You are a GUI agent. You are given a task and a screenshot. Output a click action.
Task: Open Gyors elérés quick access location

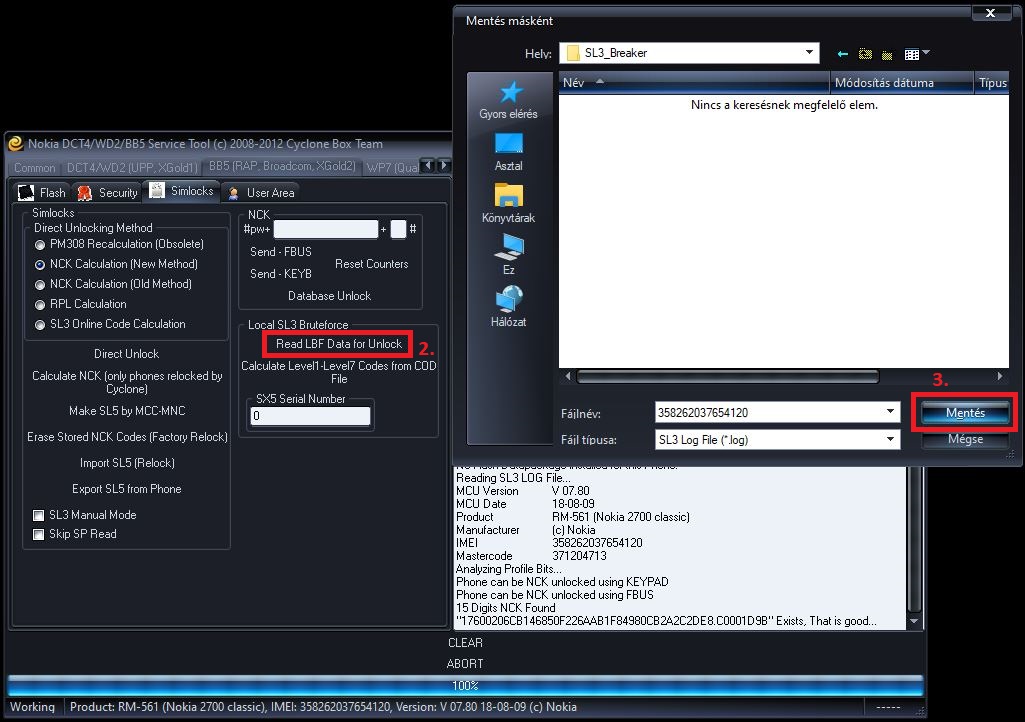coord(509,100)
